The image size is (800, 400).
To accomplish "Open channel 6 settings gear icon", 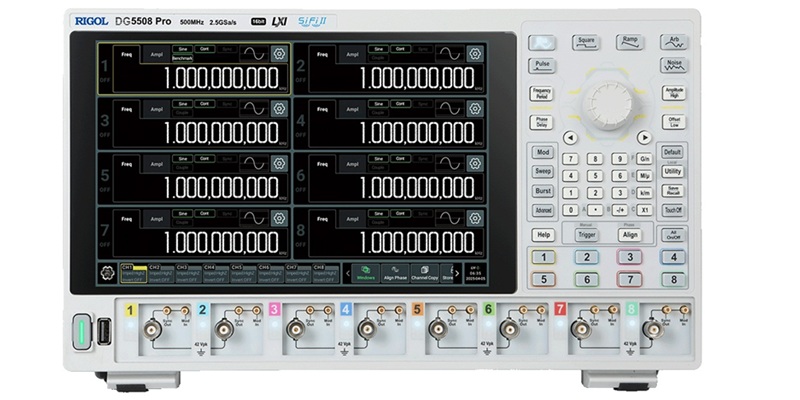I will coord(475,163).
